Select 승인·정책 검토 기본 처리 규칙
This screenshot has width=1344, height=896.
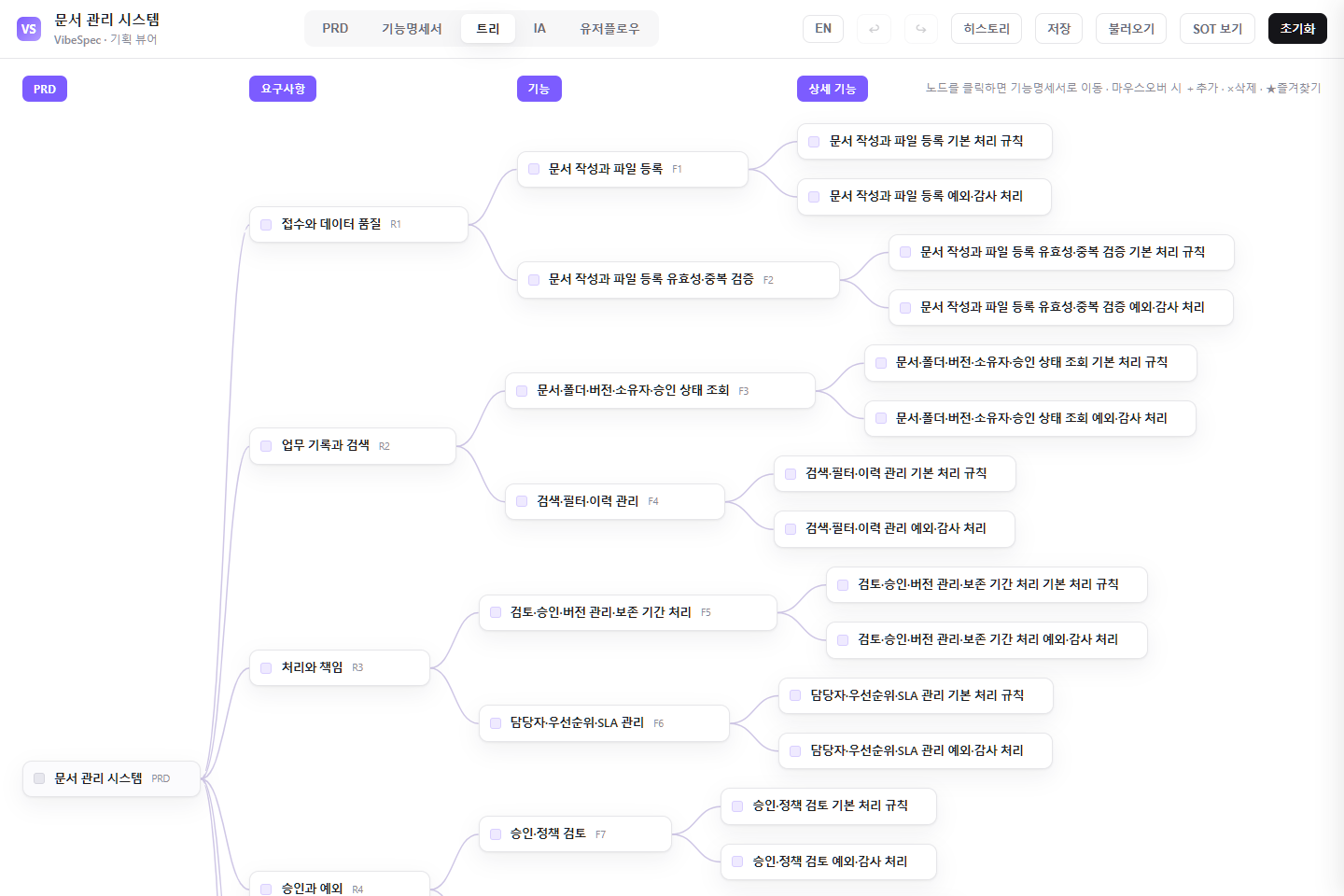click(x=829, y=805)
